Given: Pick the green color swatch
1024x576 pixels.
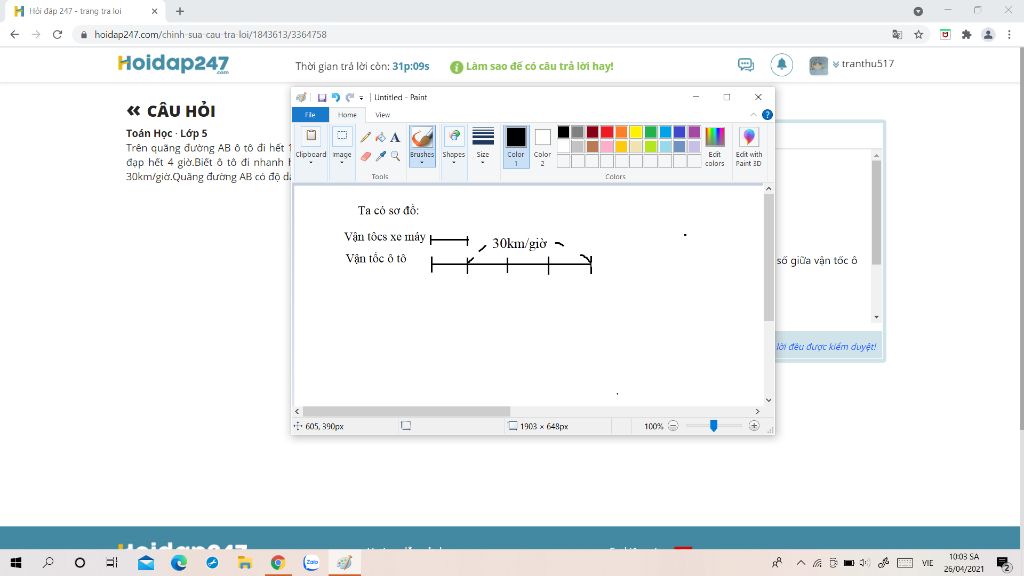Looking at the screenshot, I should [650, 133].
